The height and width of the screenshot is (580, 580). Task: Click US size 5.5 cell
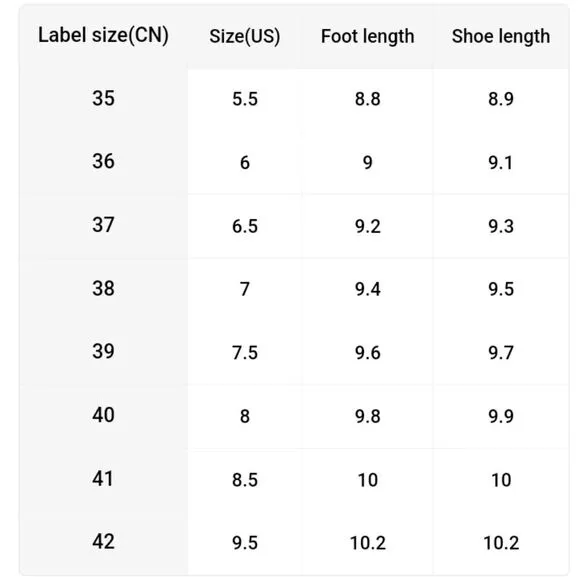click(x=245, y=99)
